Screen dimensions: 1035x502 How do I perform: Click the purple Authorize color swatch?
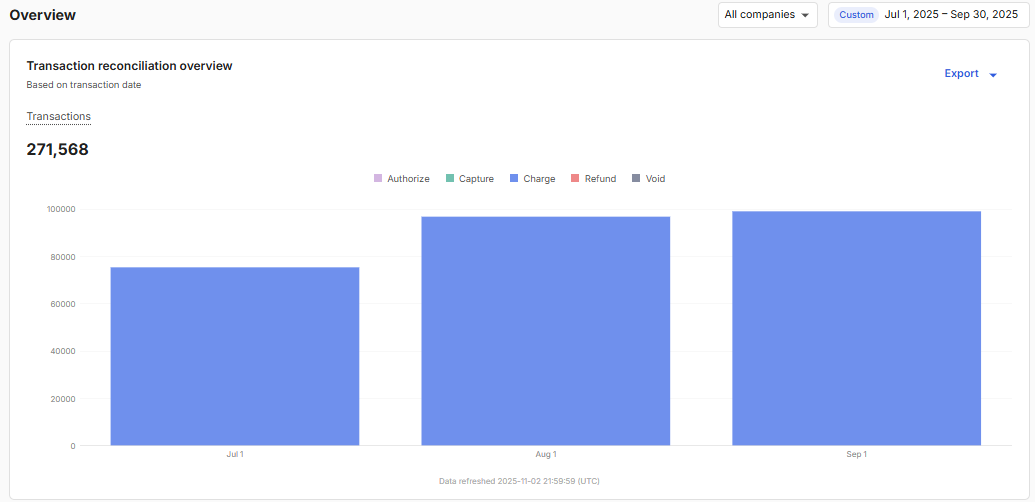378,178
